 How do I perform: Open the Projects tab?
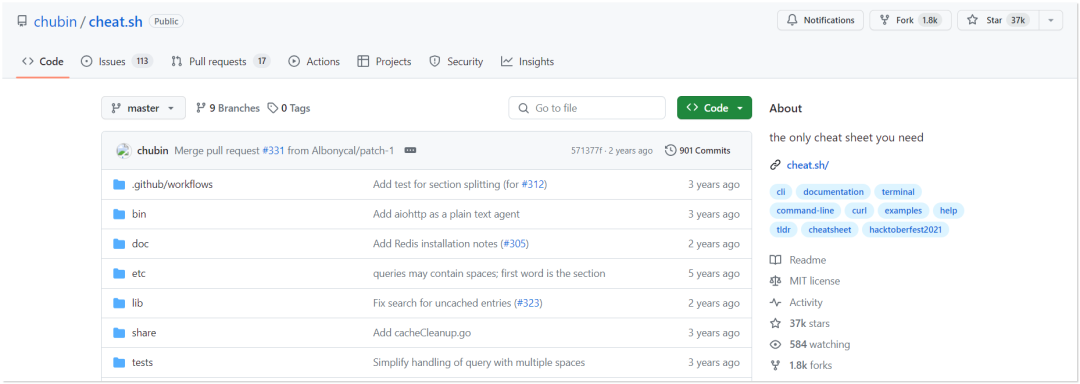click(x=384, y=61)
